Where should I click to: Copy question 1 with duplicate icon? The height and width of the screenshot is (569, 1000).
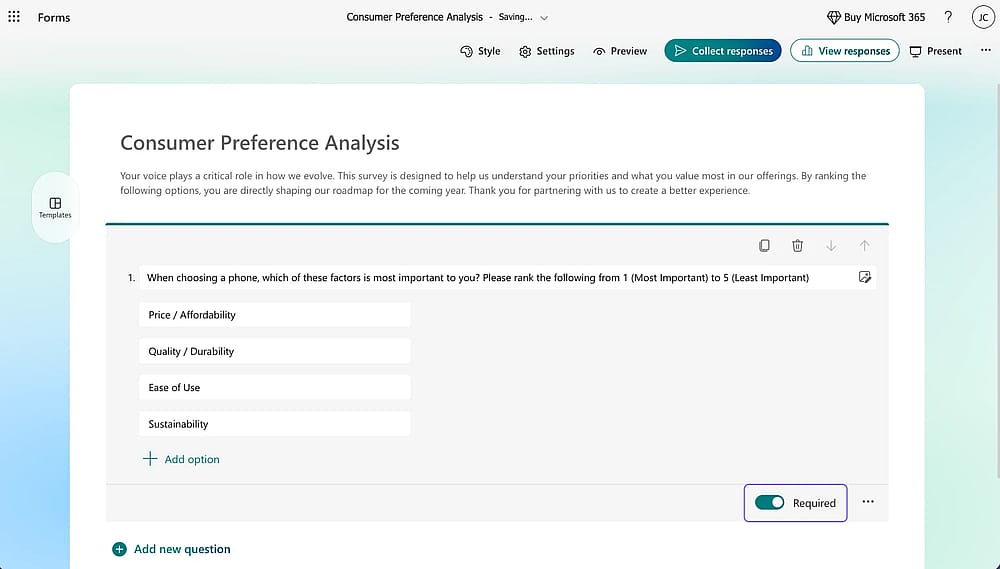click(764, 246)
